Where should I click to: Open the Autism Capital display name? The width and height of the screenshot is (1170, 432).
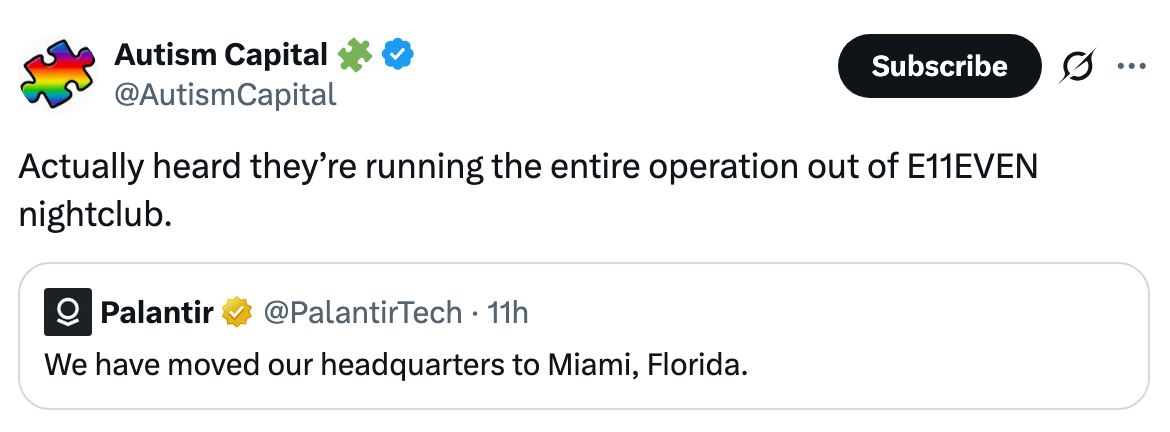coord(221,56)
